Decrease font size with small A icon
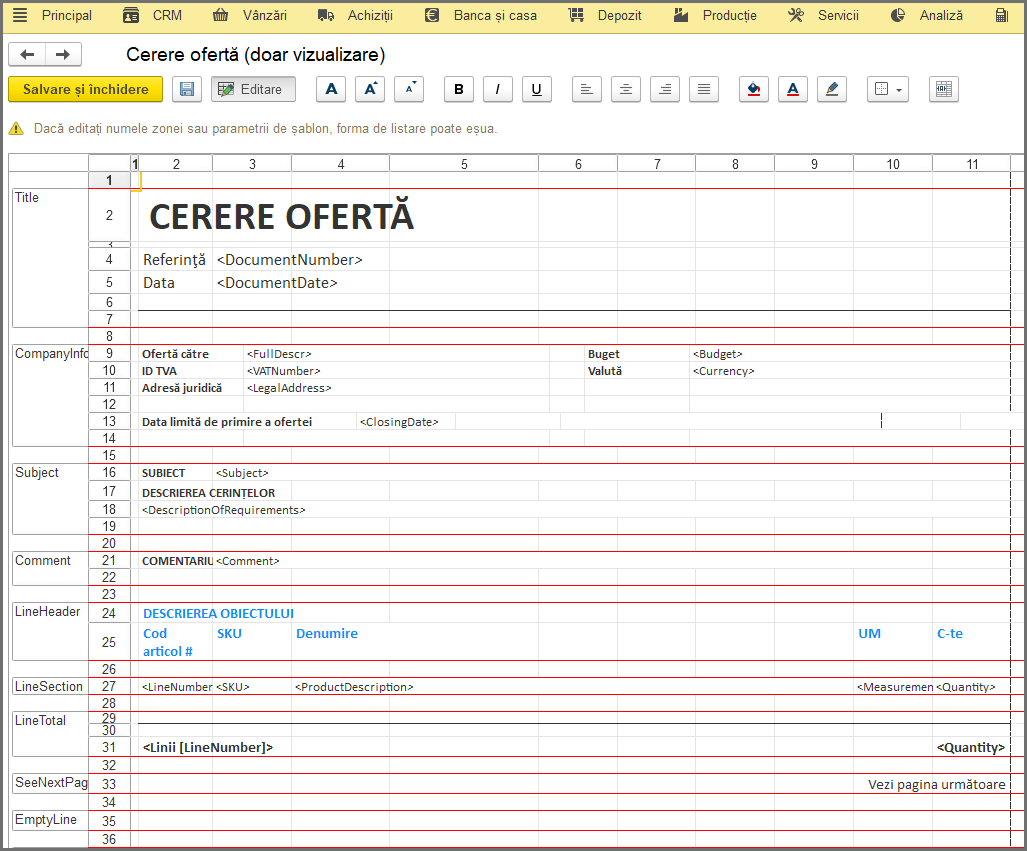The image size is (1027, 851). click(x=409, y=89)
